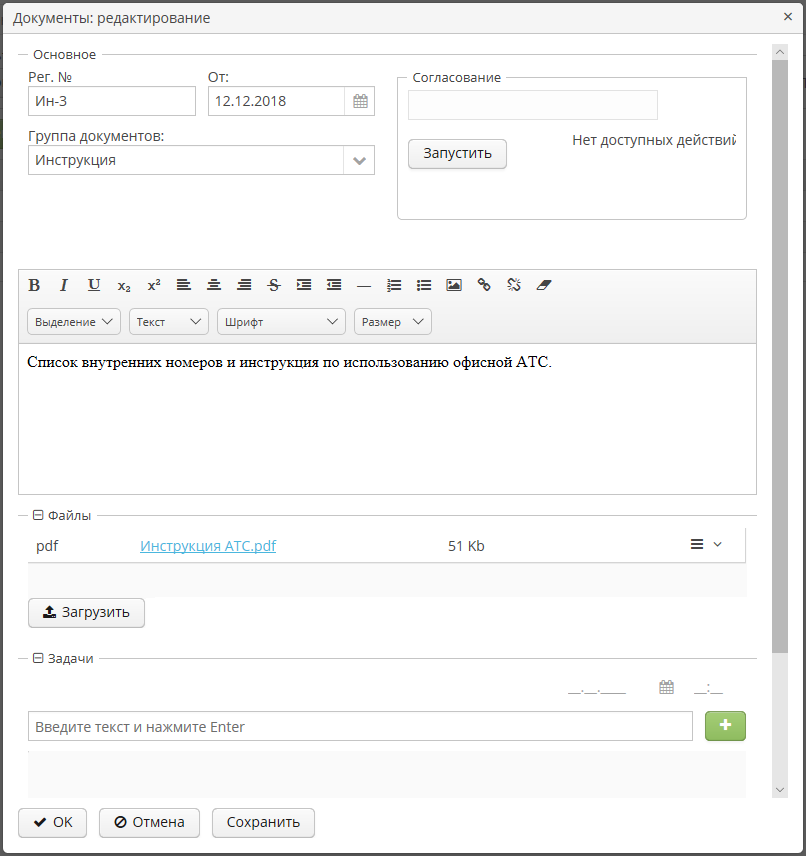806x856 pixels.
Task: Toggle underline formatting in the editor
Action: (94, 285)
